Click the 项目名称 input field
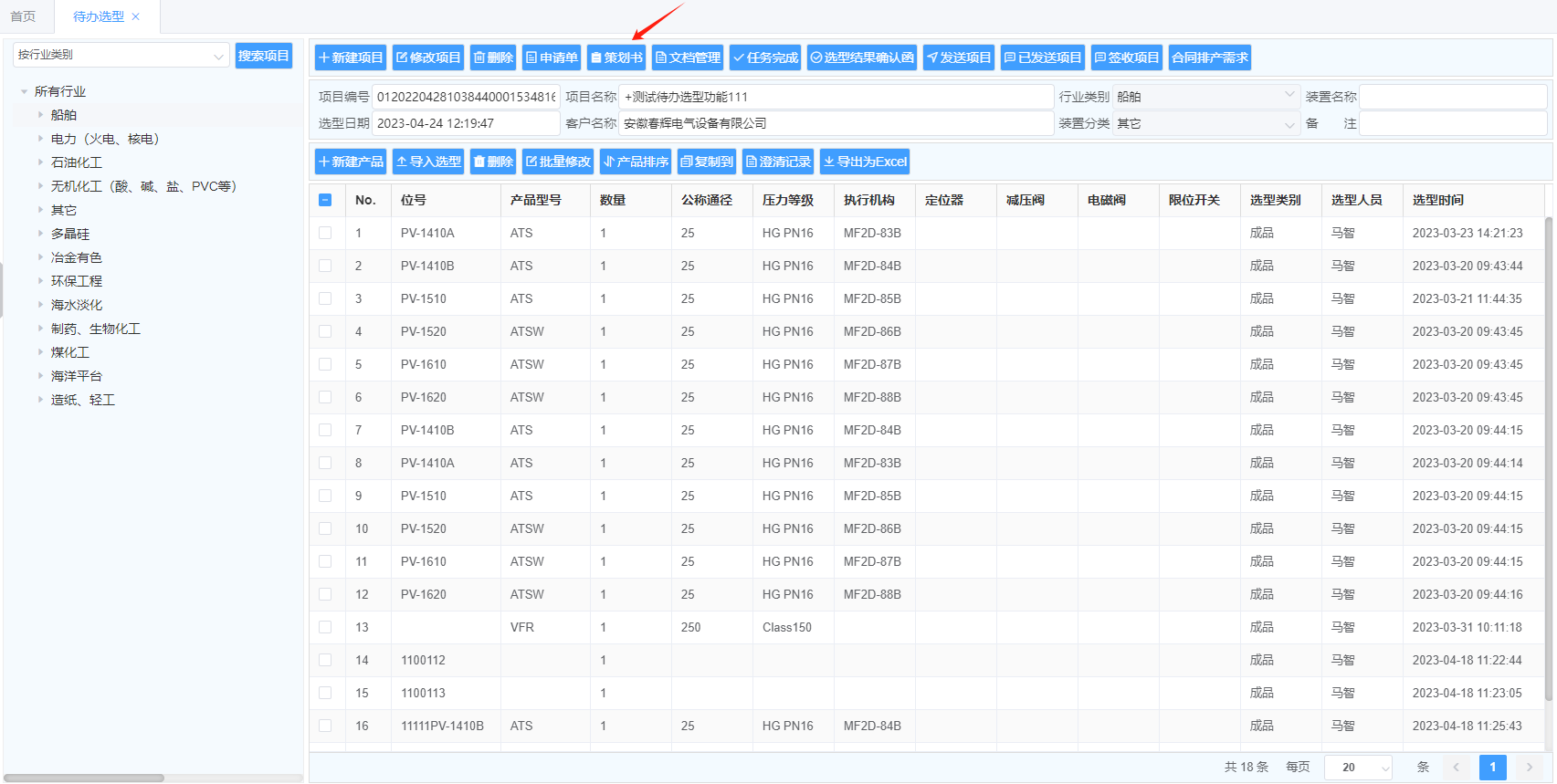Image resolution: width=1557 pixels, height=784 pixels. 836,97
